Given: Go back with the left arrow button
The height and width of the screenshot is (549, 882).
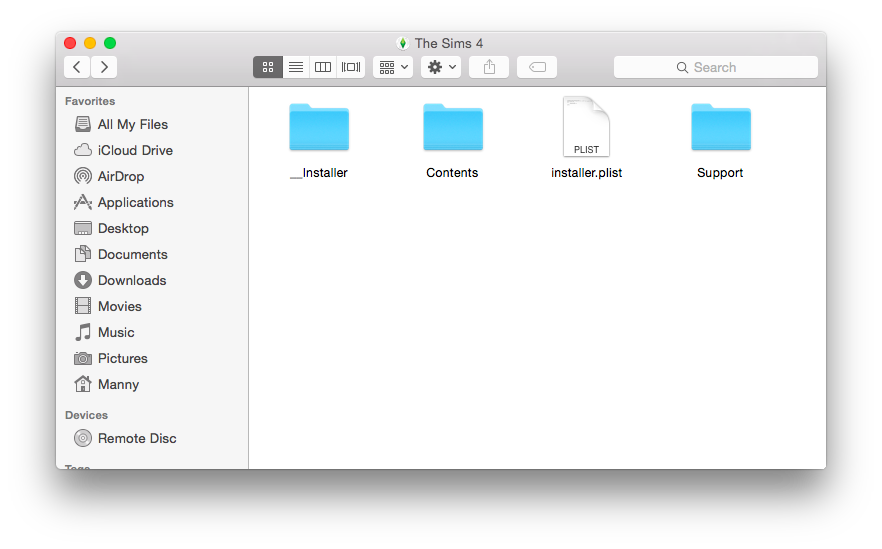Looking at the screenshot, I should 77,67.
